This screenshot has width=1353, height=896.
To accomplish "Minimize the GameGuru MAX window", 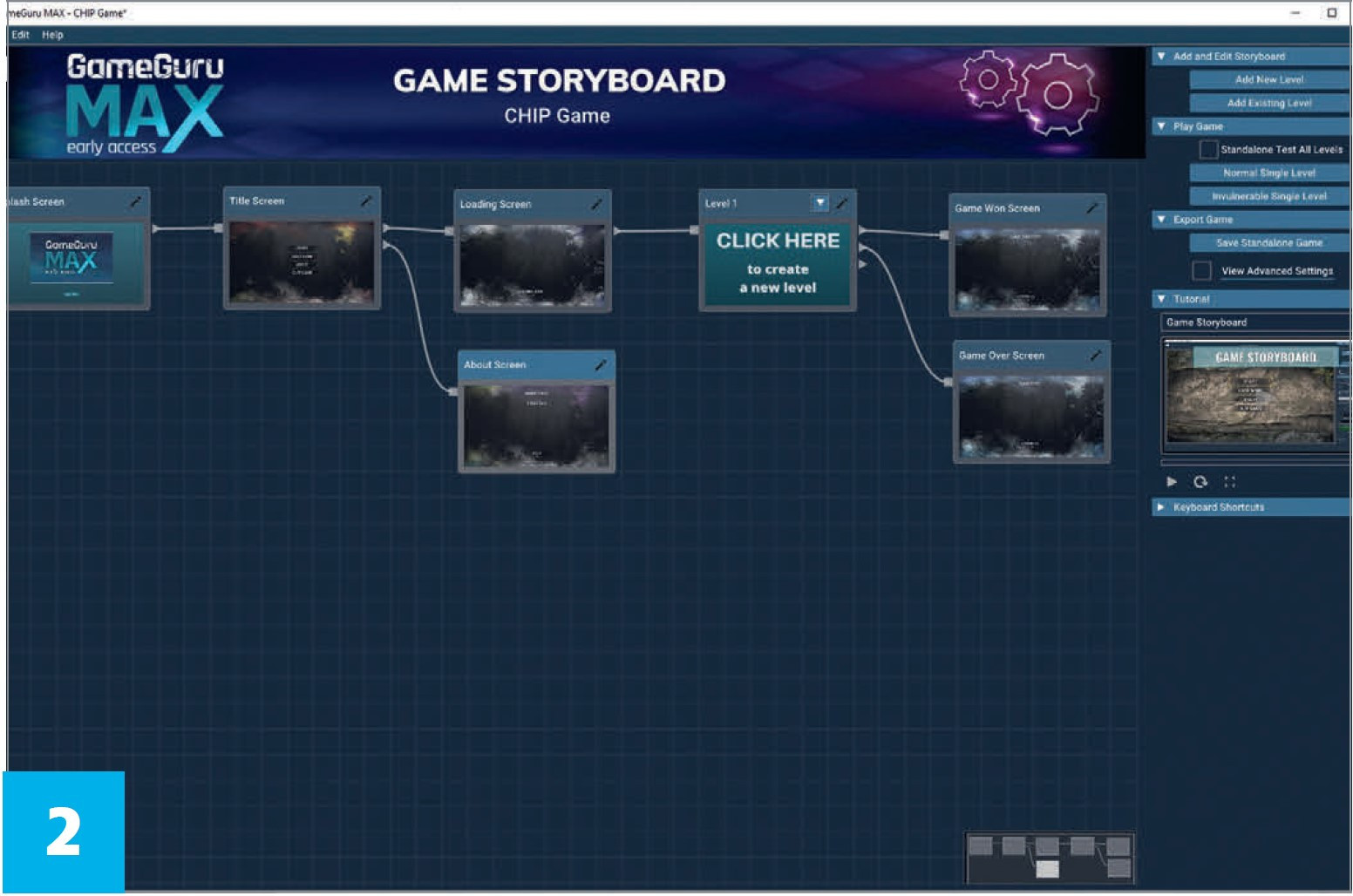I will (x=1295, y=12).
